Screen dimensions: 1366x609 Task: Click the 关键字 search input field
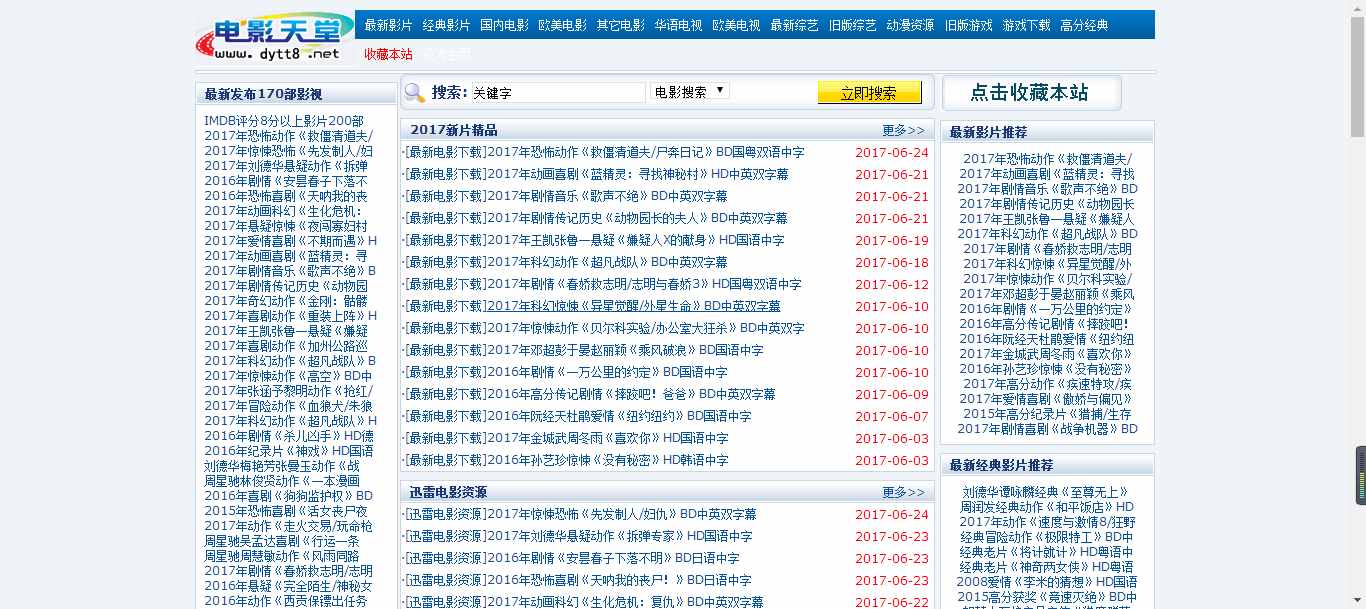[x=557, y=93]
